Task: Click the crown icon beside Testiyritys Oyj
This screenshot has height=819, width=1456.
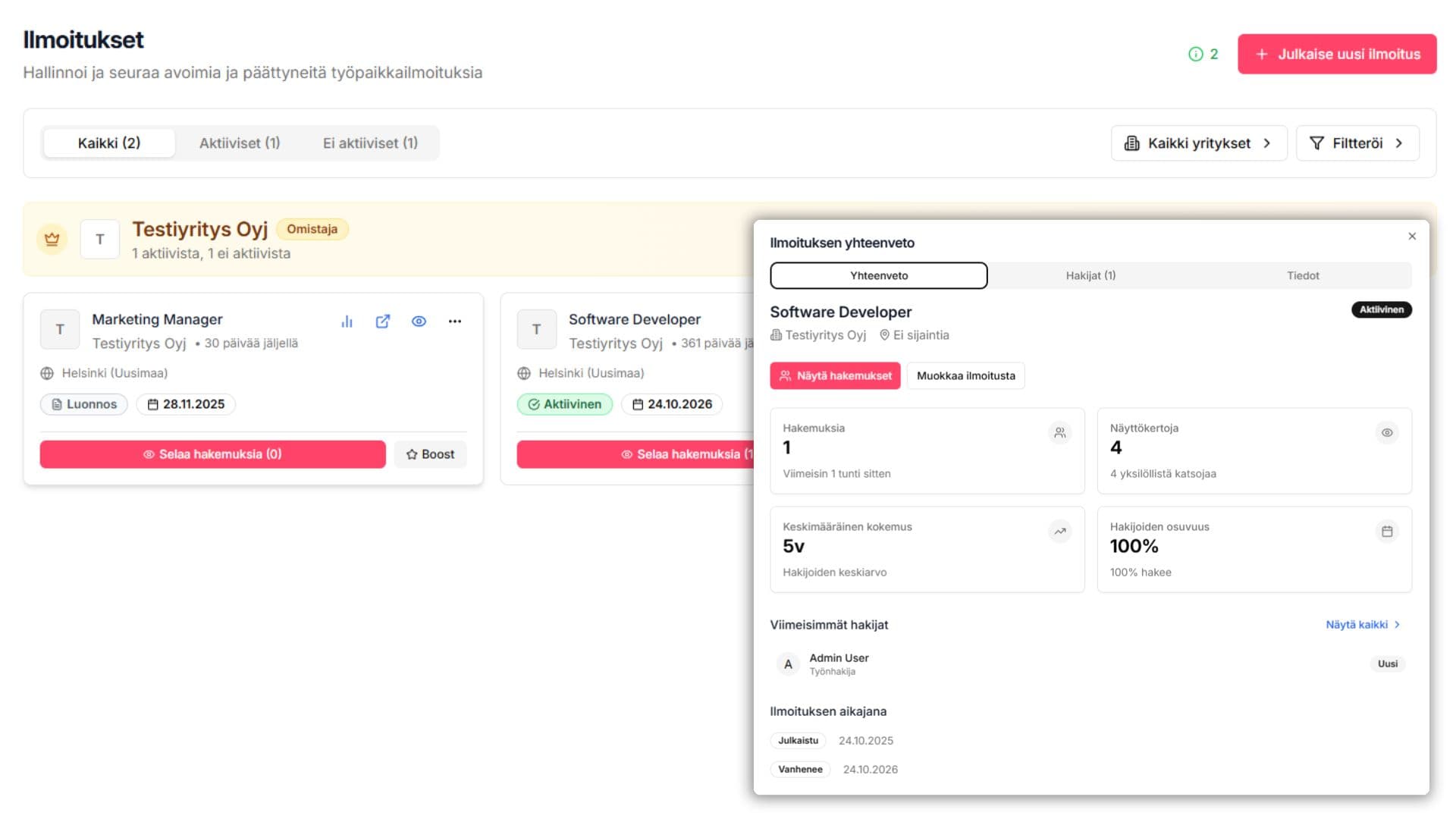Action: point(52,240)
